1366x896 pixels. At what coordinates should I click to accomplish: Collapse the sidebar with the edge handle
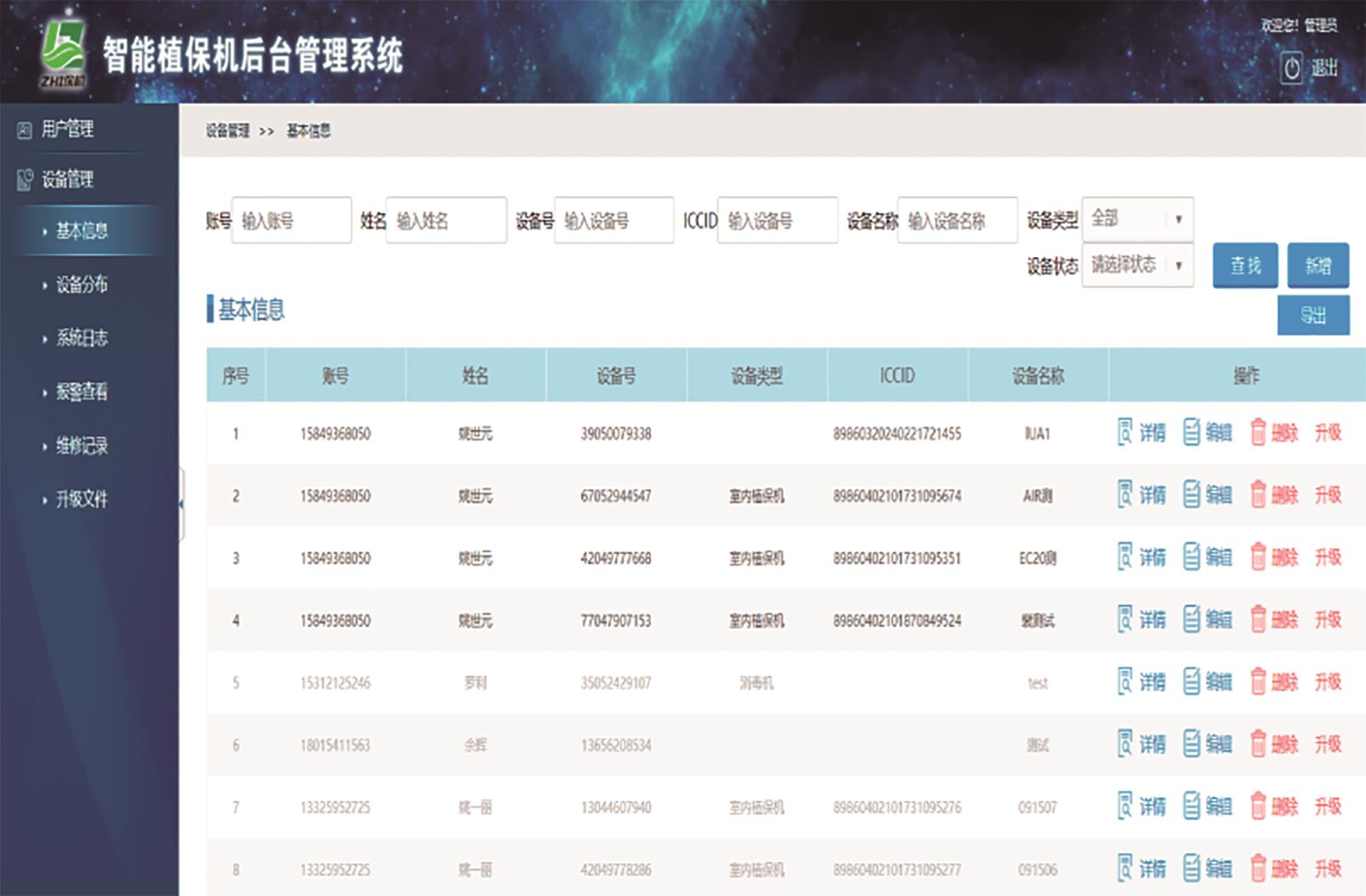[181, 505]
